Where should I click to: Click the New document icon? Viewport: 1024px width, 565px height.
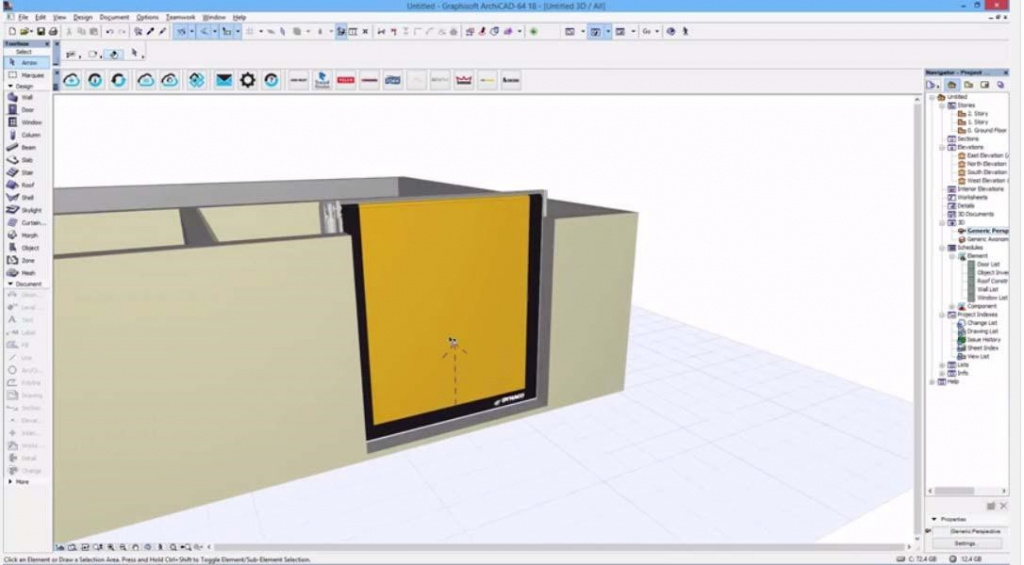[12, 31]
